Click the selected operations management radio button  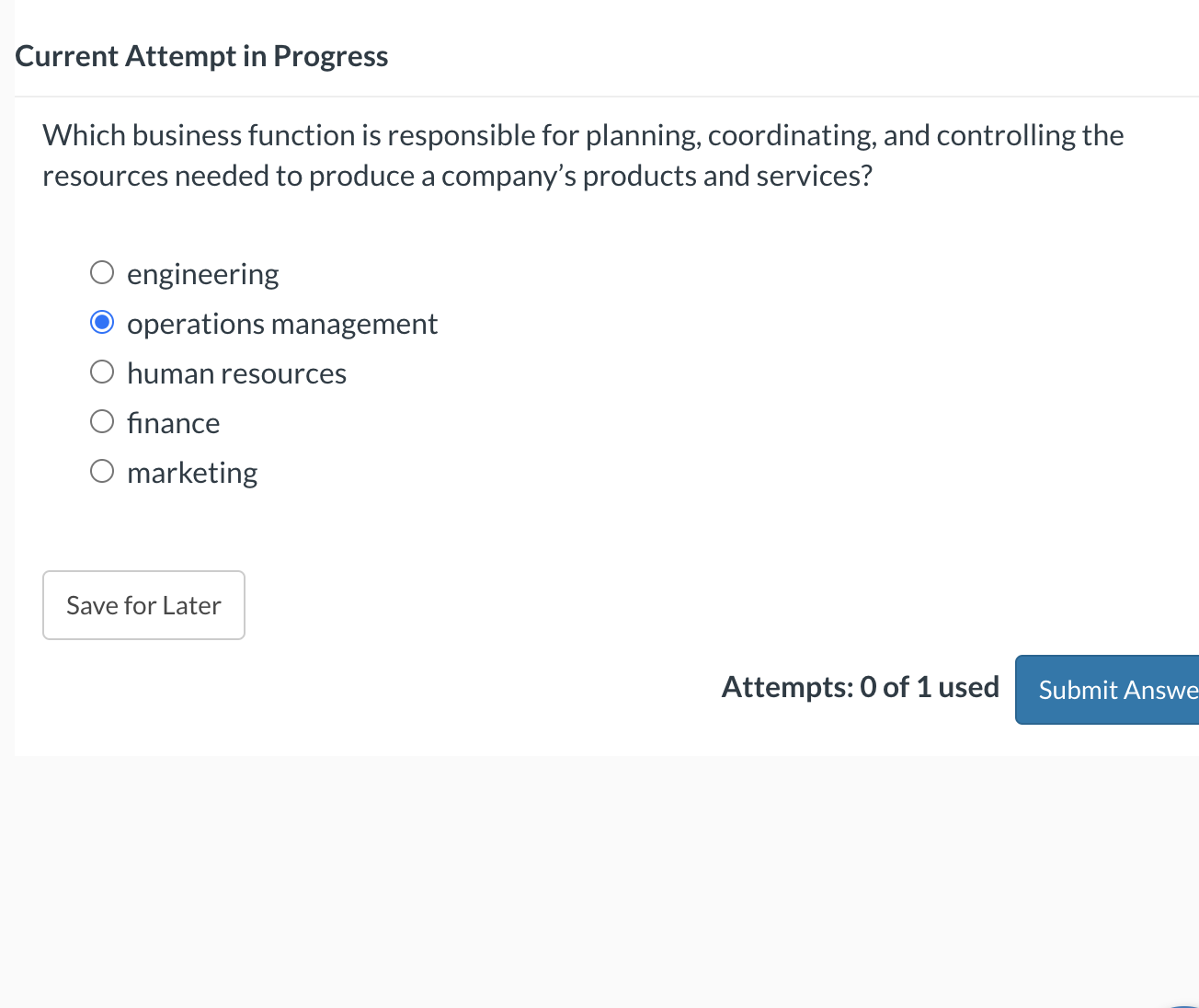click(102, 323)
